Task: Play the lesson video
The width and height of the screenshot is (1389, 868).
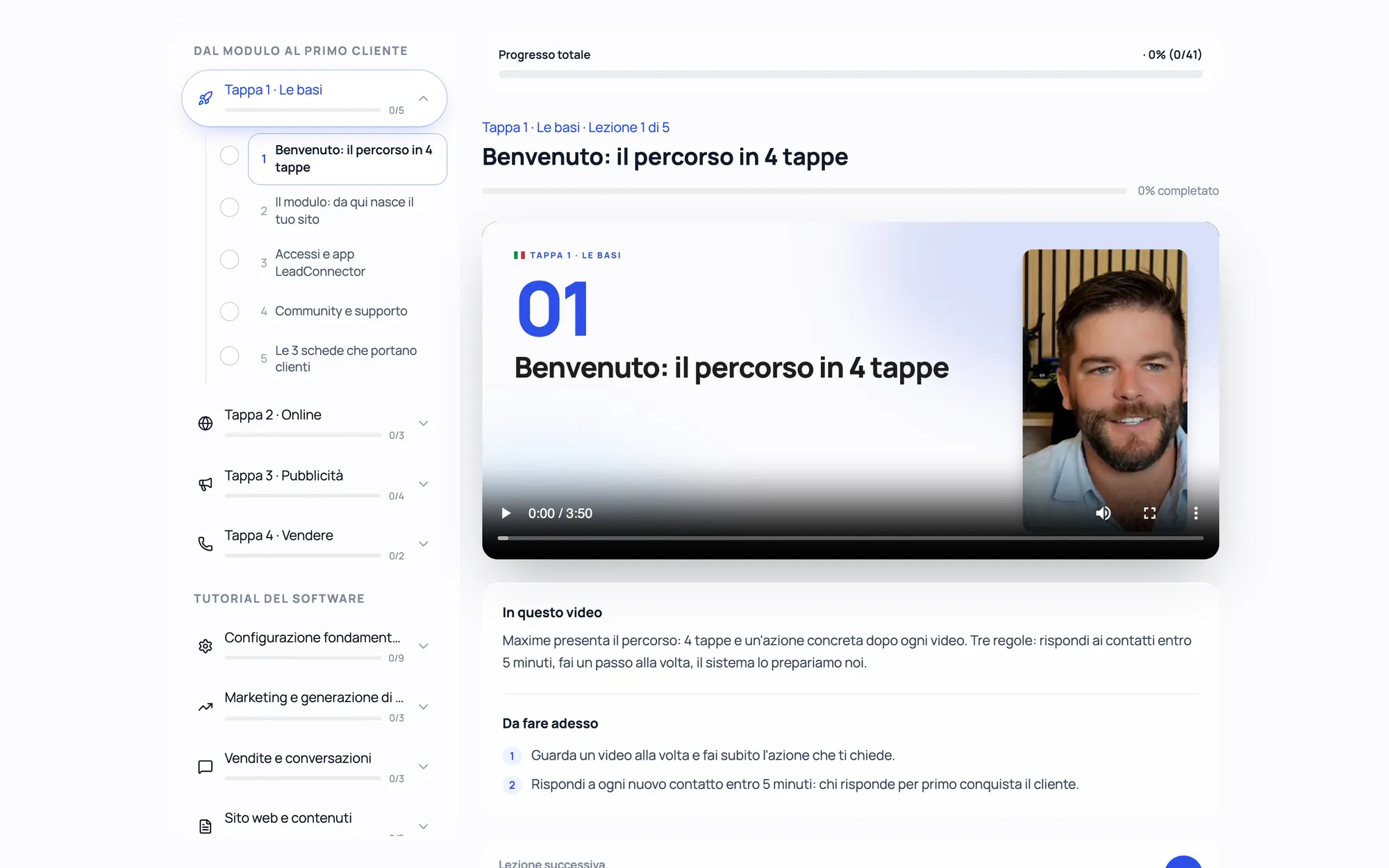Action: click(x=506, y=513)
